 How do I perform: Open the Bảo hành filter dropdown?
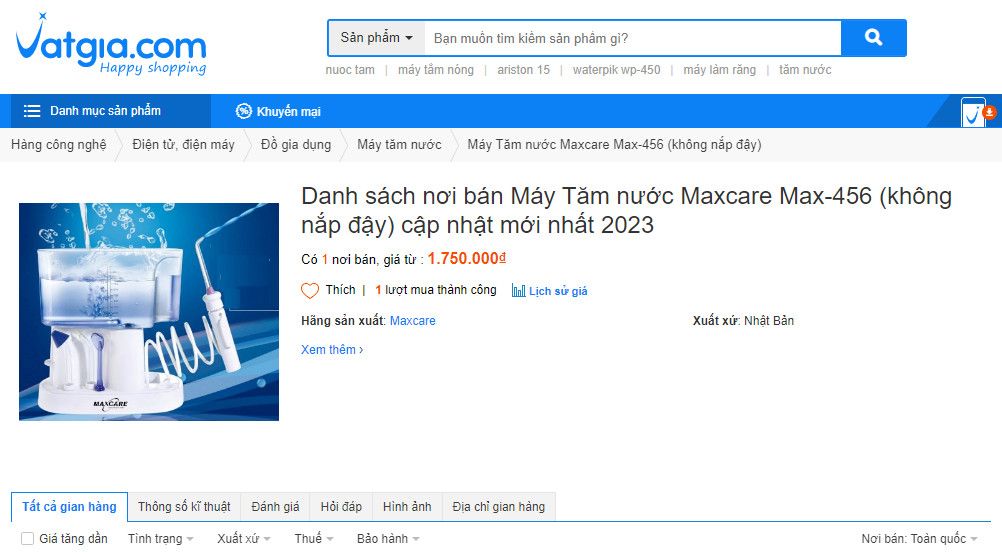pyautogui.click(x=388, y=539)
